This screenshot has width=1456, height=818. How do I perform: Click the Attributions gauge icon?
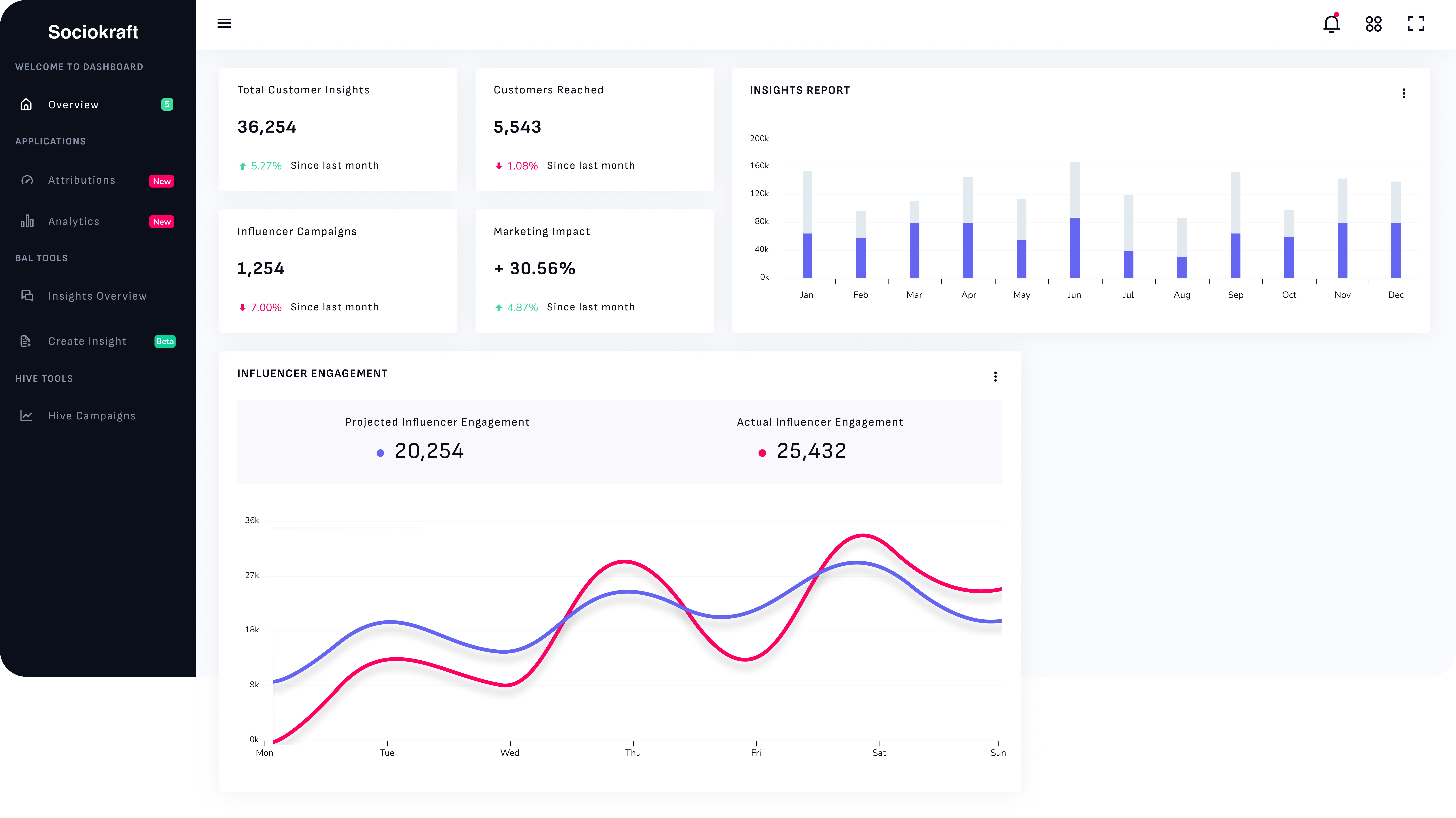click(x=27, y=180)
